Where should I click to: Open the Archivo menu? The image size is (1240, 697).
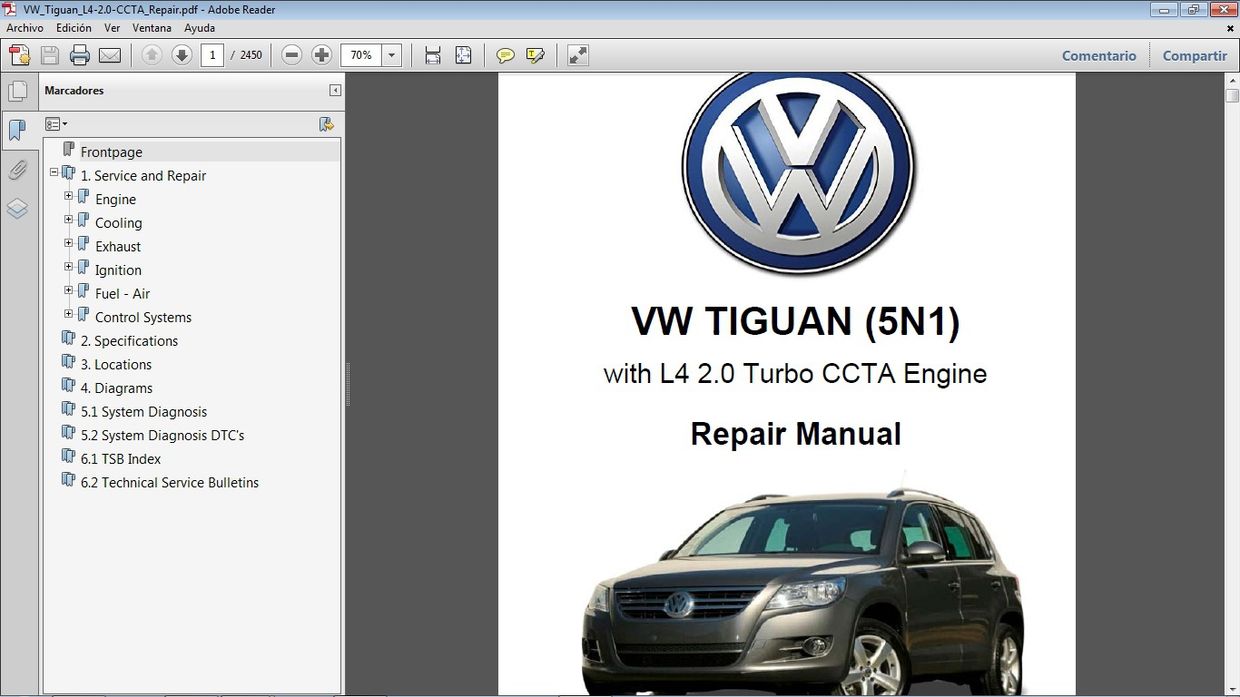(24, 28)
